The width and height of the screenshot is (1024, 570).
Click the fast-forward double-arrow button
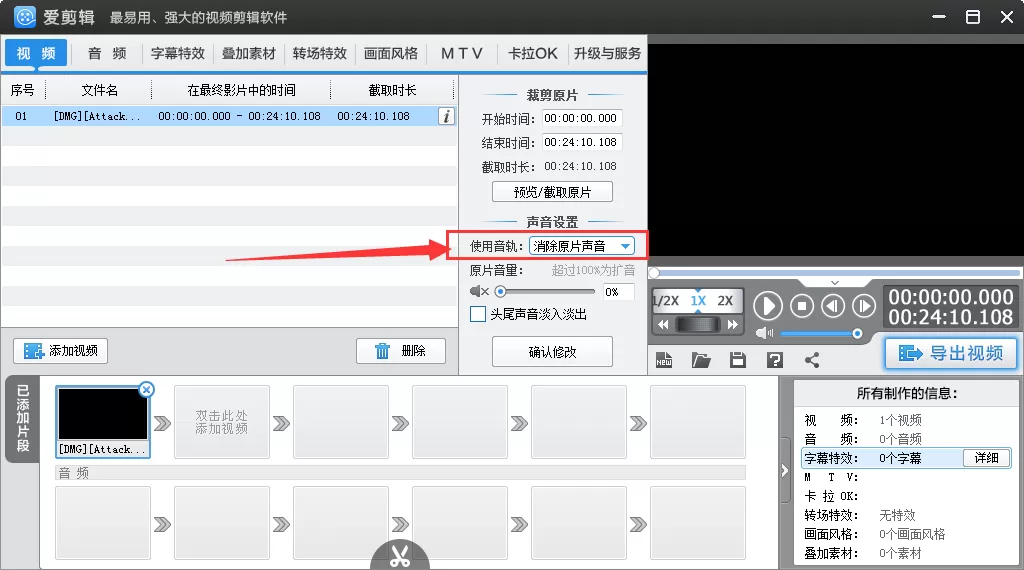pyautogui.click(x=733, y=325)
